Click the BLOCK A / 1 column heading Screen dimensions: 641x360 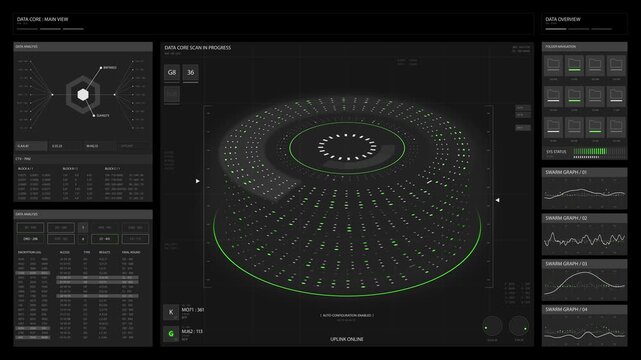(25, 168)
